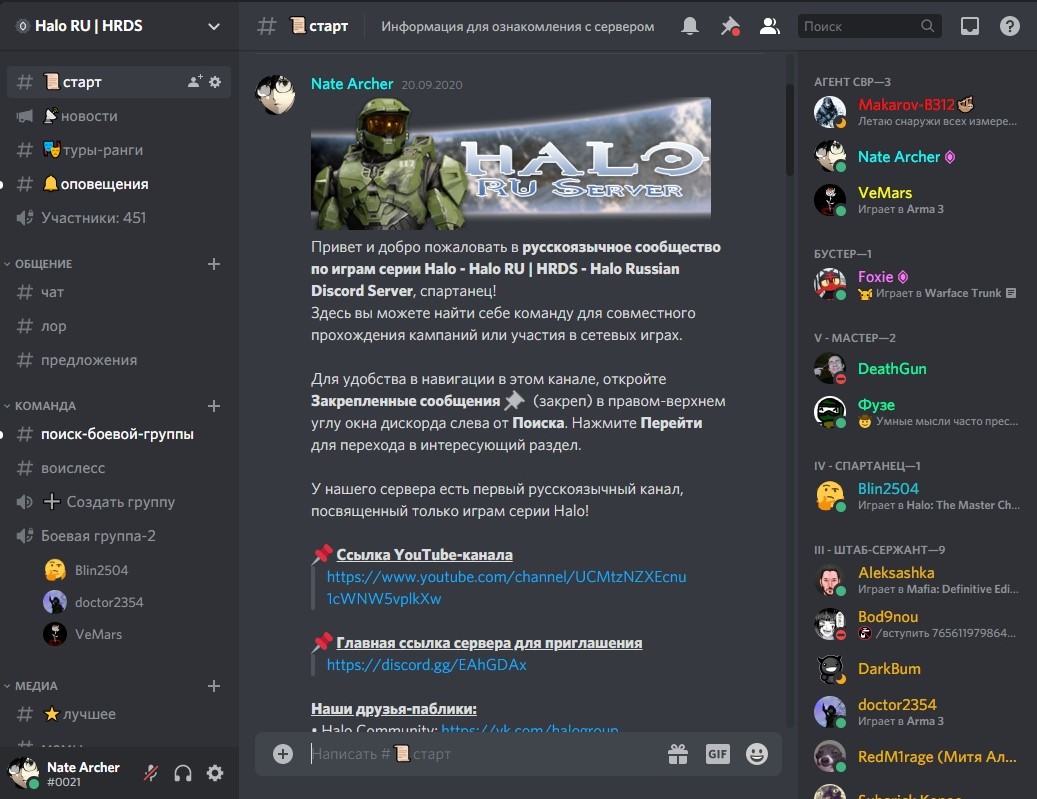
Task: Open the новости announcement channel
Action: pos(119,116)
